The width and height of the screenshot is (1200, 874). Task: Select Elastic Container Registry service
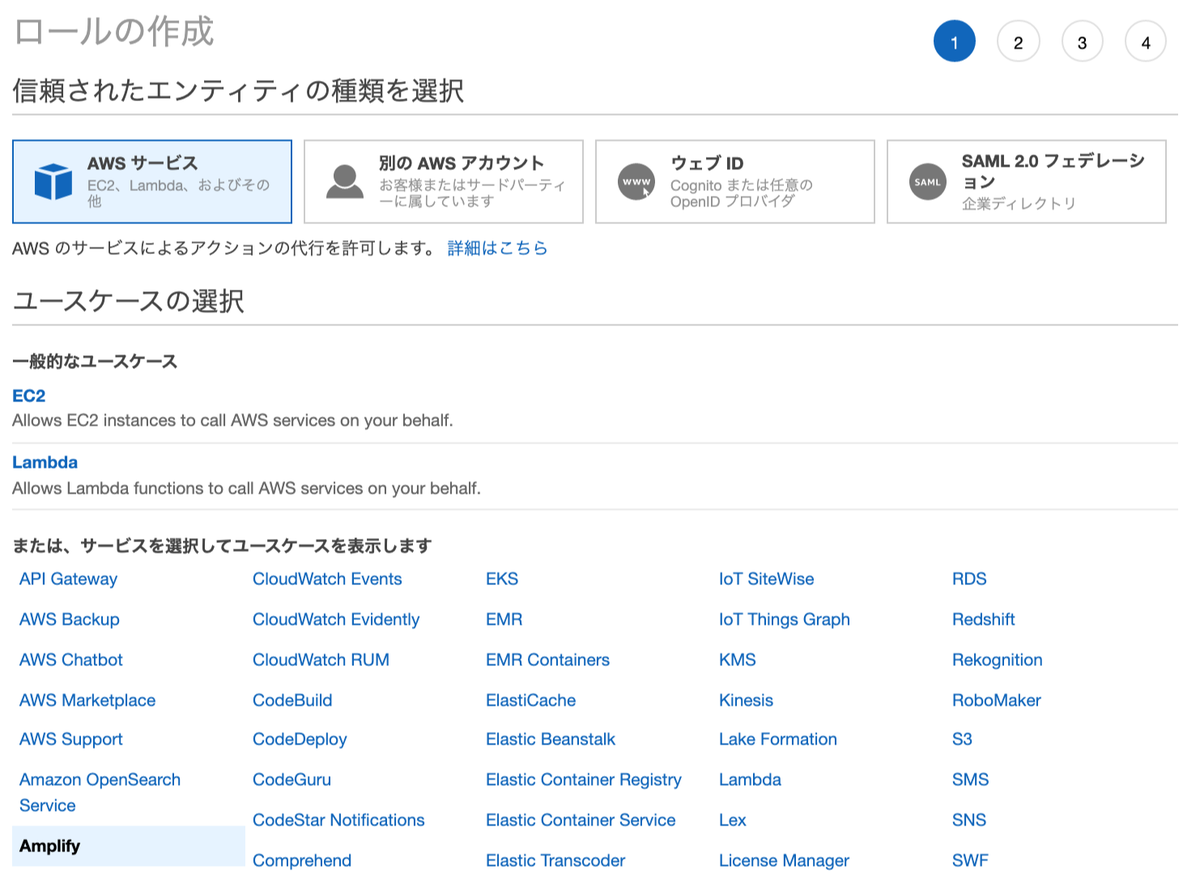pos(584,779)
